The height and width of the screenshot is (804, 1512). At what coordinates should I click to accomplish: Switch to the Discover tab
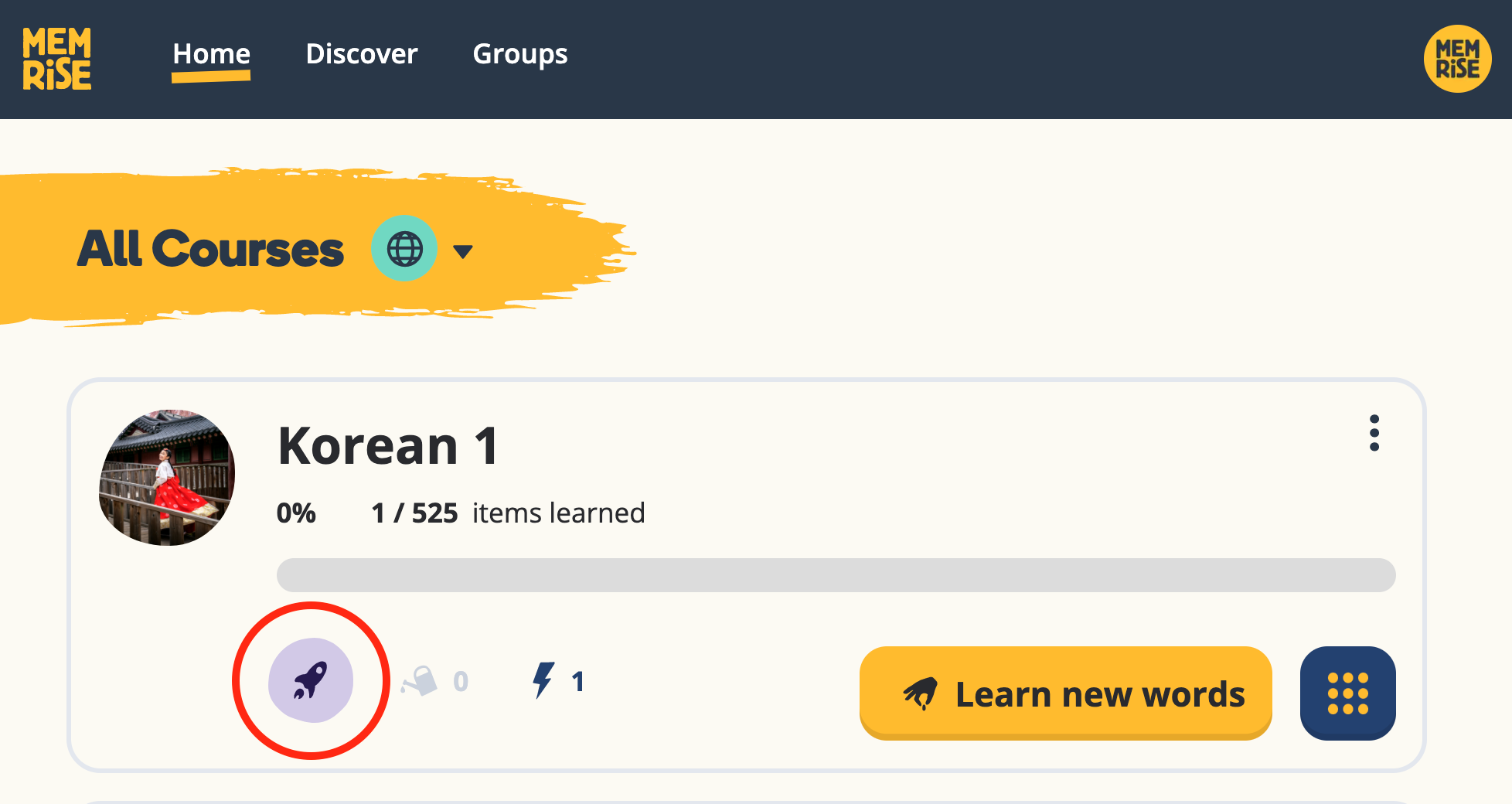tap(362, 54)
